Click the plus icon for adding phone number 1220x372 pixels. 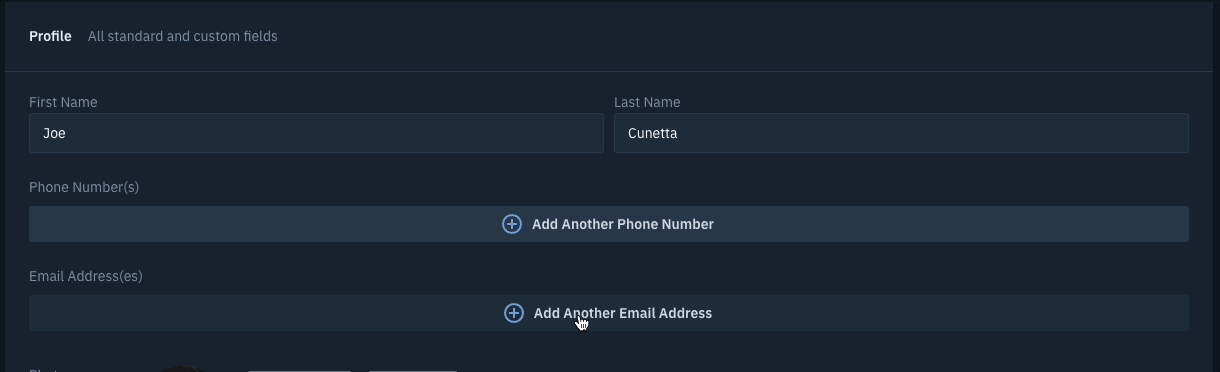tap(511, 224)
